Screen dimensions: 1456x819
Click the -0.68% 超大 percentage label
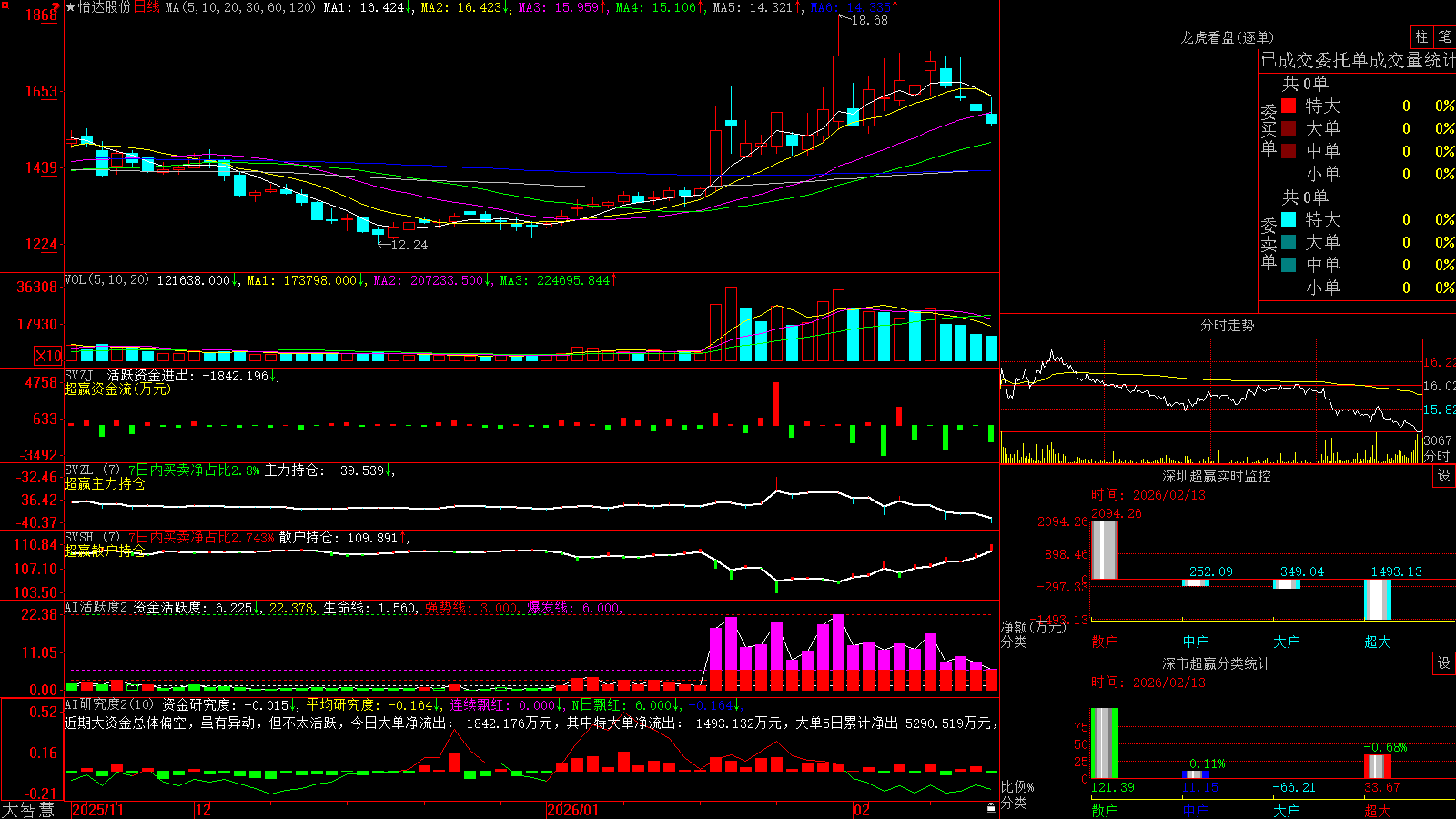pos(1386,747)
